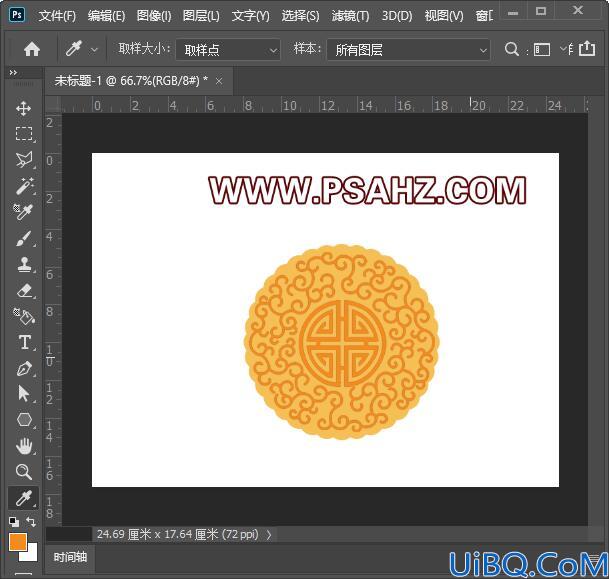This screenshot has height=579, width=609.
Task: Select the Pen tool
Action: (x=24, y=368)
